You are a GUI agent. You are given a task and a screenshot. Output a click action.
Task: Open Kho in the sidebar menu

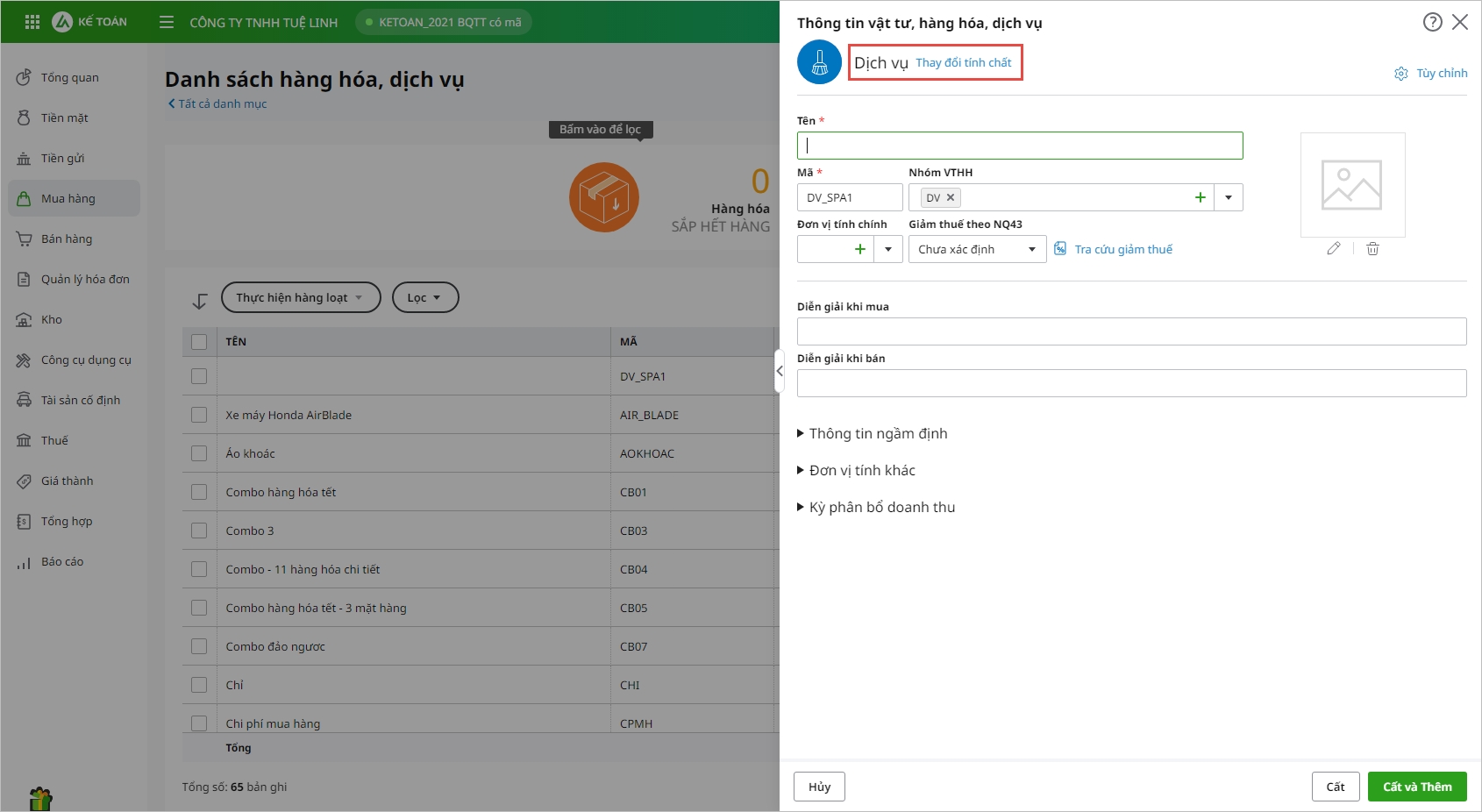(x=52, y=319)
